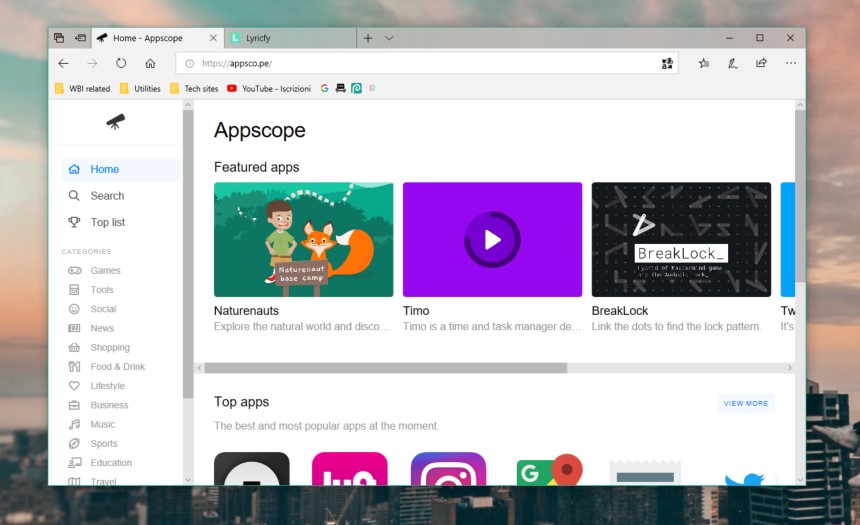Click the Education category icon
This screenshot has height=525, width=860.
tap(74, 462)
